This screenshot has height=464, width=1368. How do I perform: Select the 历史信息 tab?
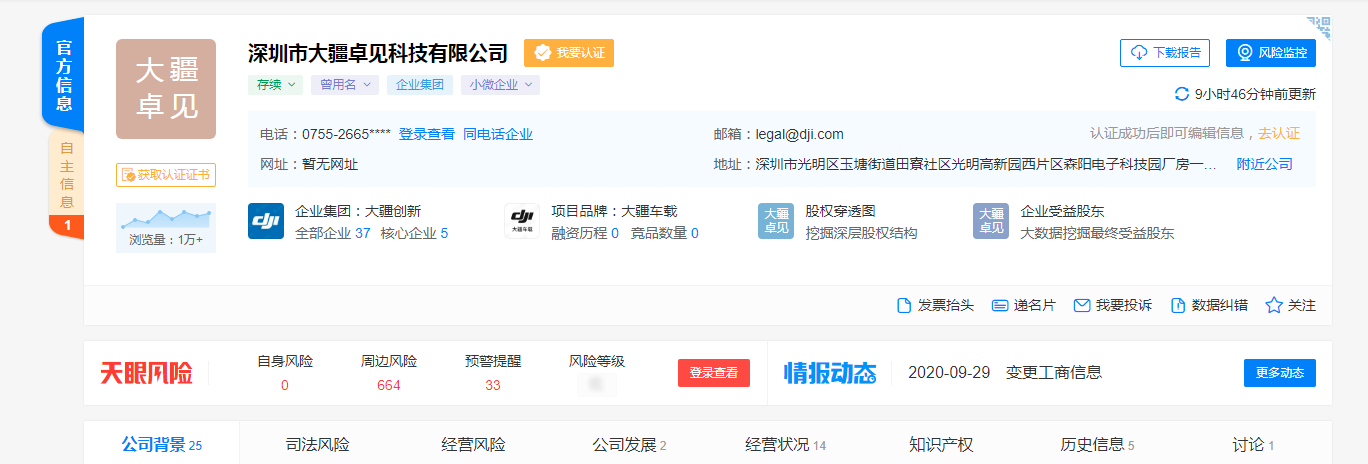[x=1097, y=445]
